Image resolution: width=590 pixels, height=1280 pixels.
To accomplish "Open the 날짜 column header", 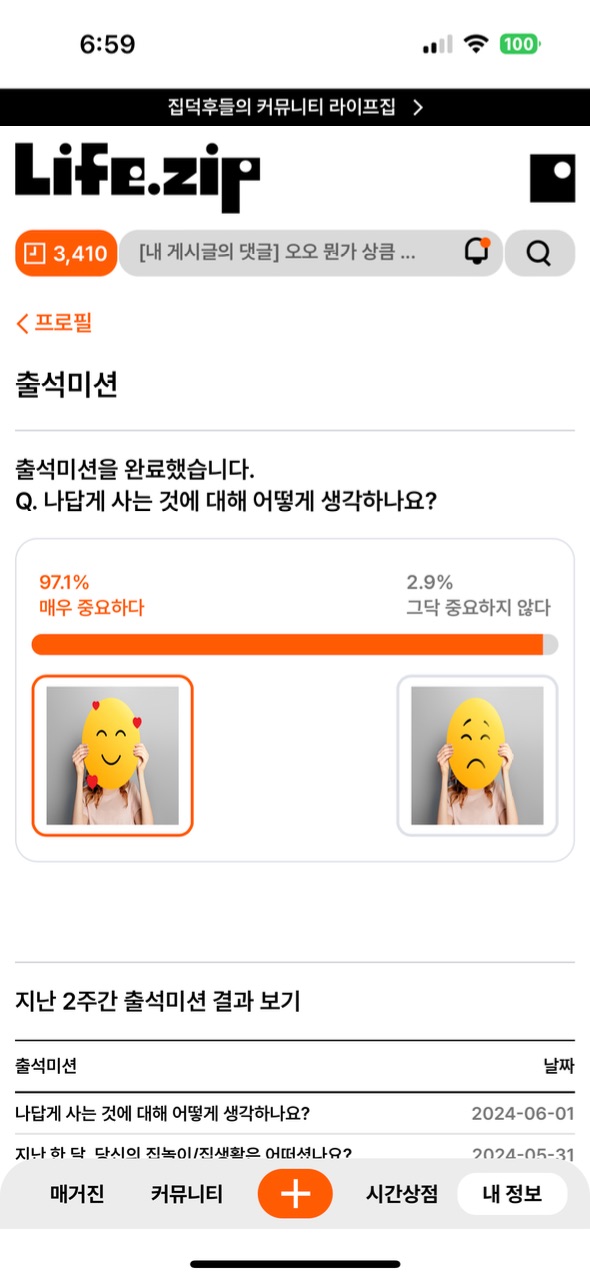I will (559, 1066).
